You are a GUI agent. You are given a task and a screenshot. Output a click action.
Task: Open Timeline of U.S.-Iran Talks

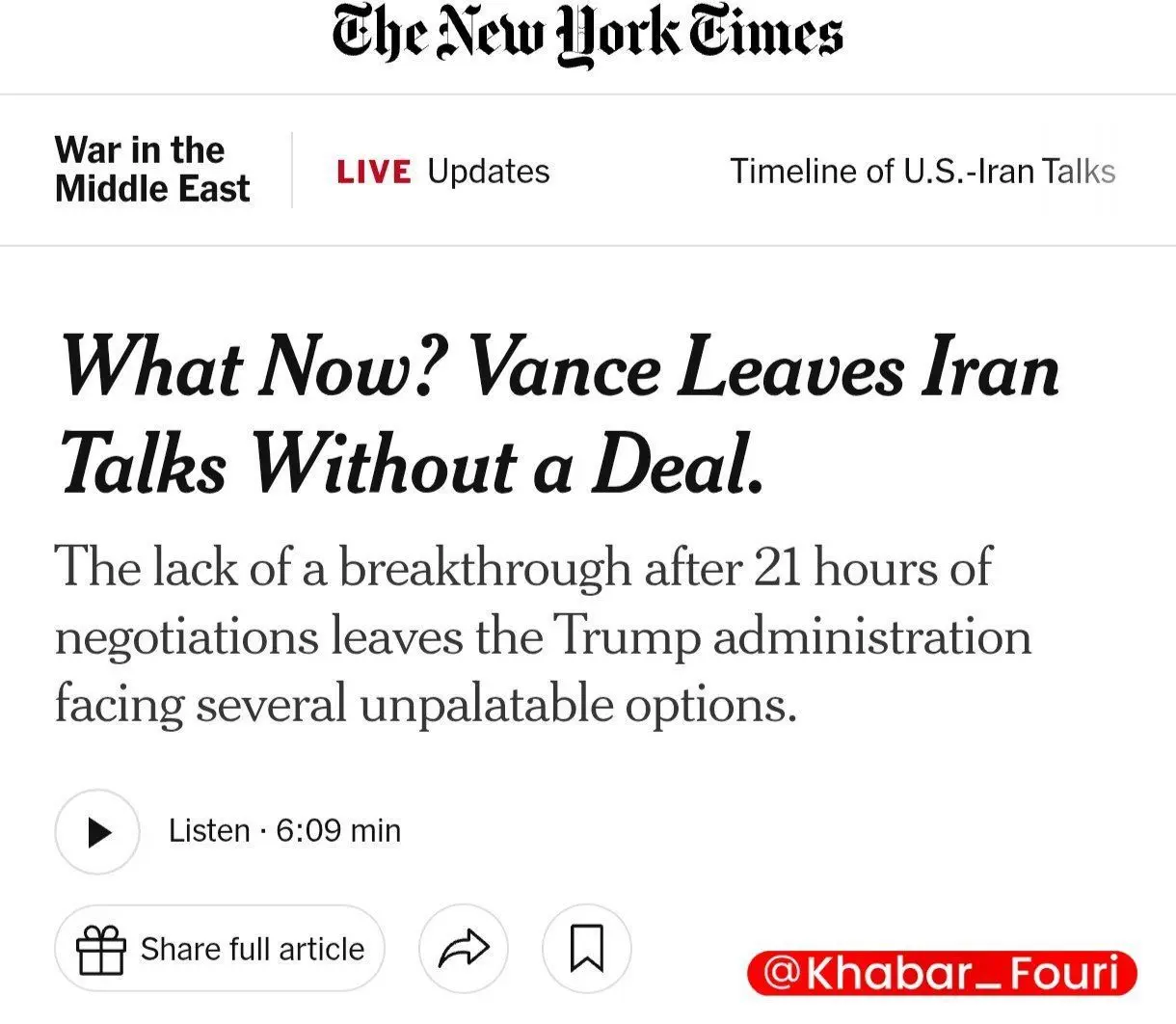click(922, 172)
